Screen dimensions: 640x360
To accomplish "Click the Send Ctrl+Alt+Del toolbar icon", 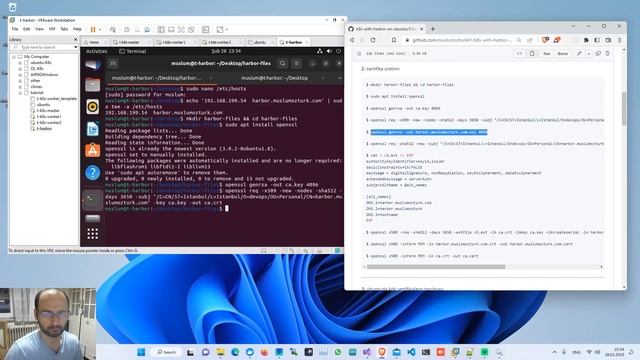I will point(113,29).
